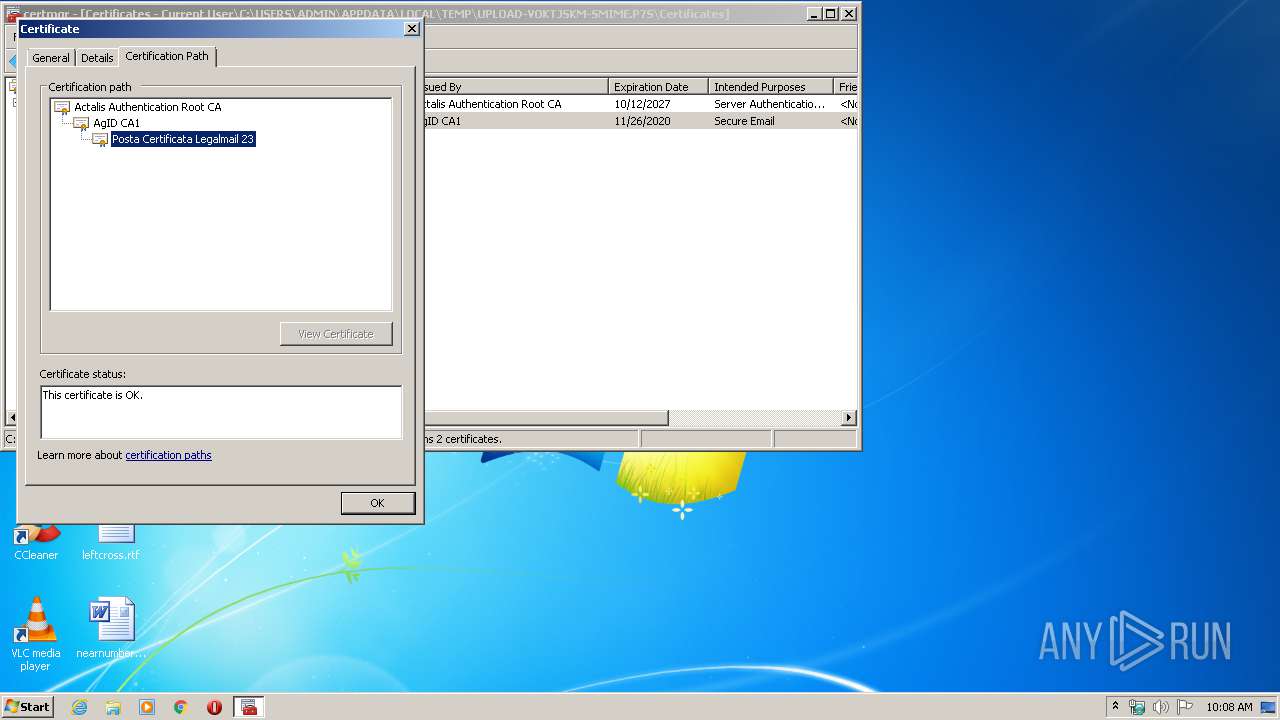Click the Server Authentication purpose cell
1280x720 pixels.
pyautogui.click(x=769, y=104)
